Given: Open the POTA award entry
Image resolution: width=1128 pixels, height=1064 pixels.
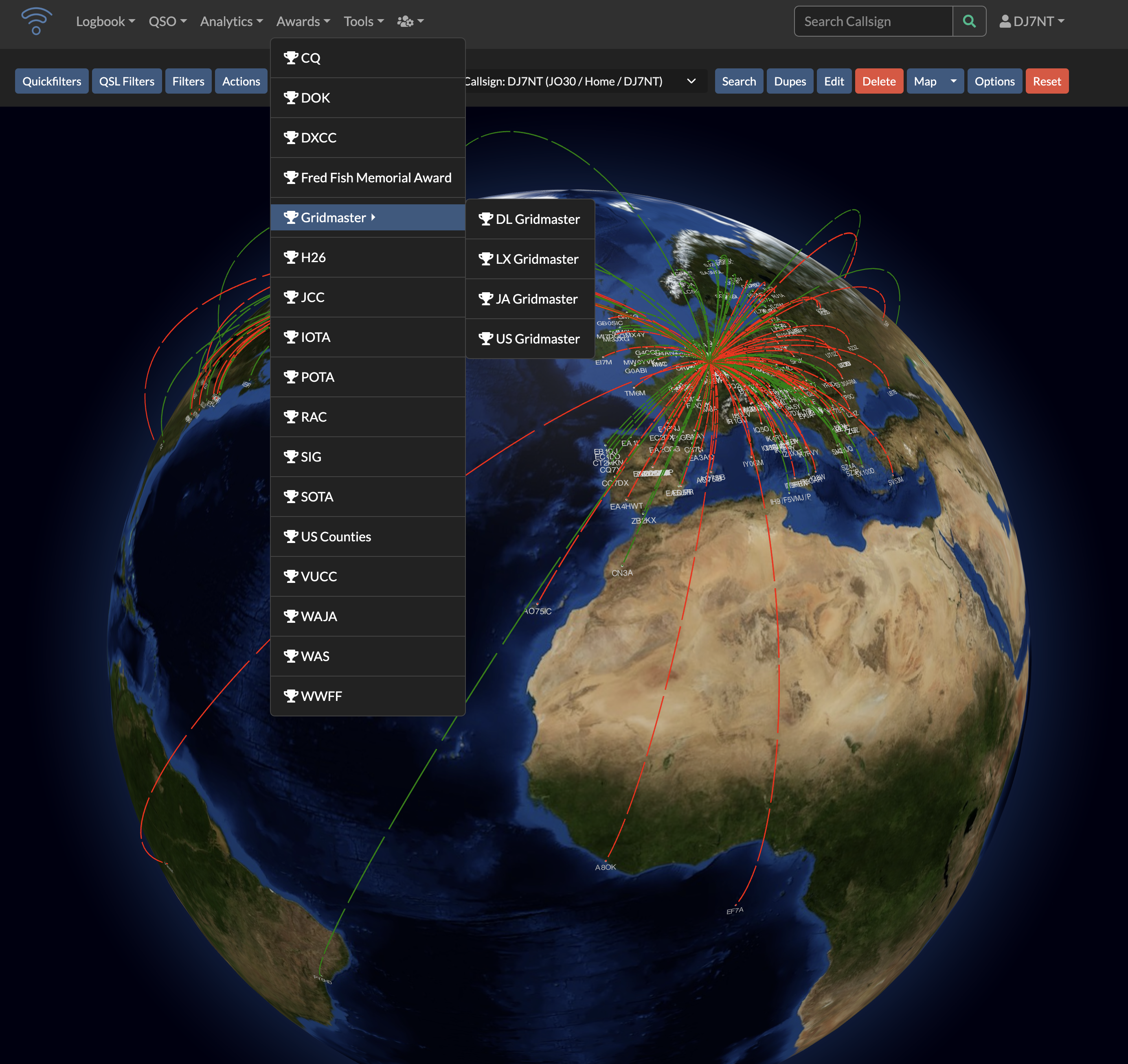Looking at the screenshot, I should (x=368, y=377).
